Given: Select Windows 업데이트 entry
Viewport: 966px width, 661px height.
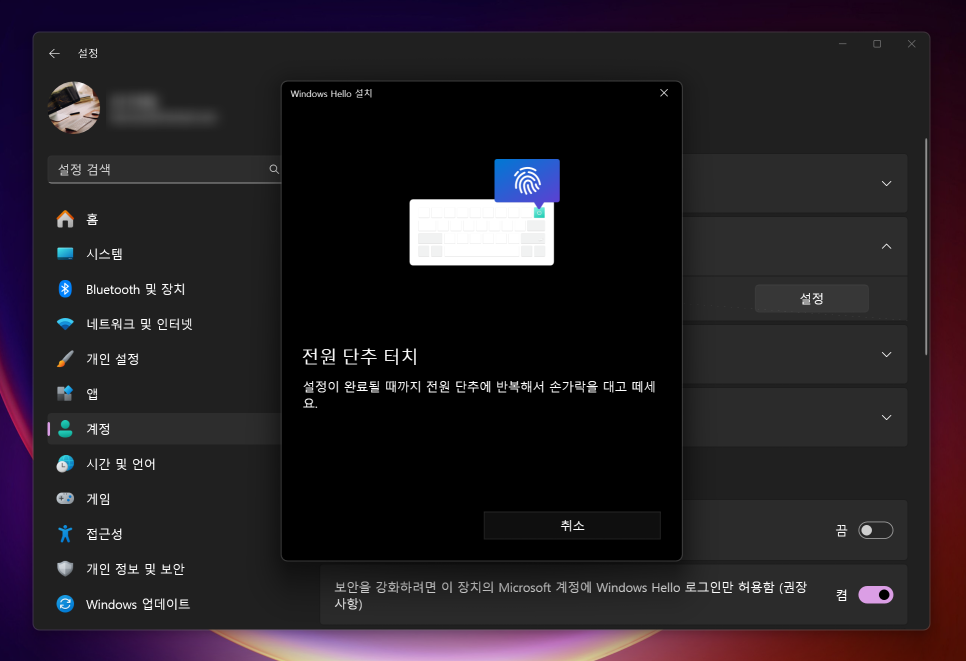Looking at the screenshot, I should point(164,604).
